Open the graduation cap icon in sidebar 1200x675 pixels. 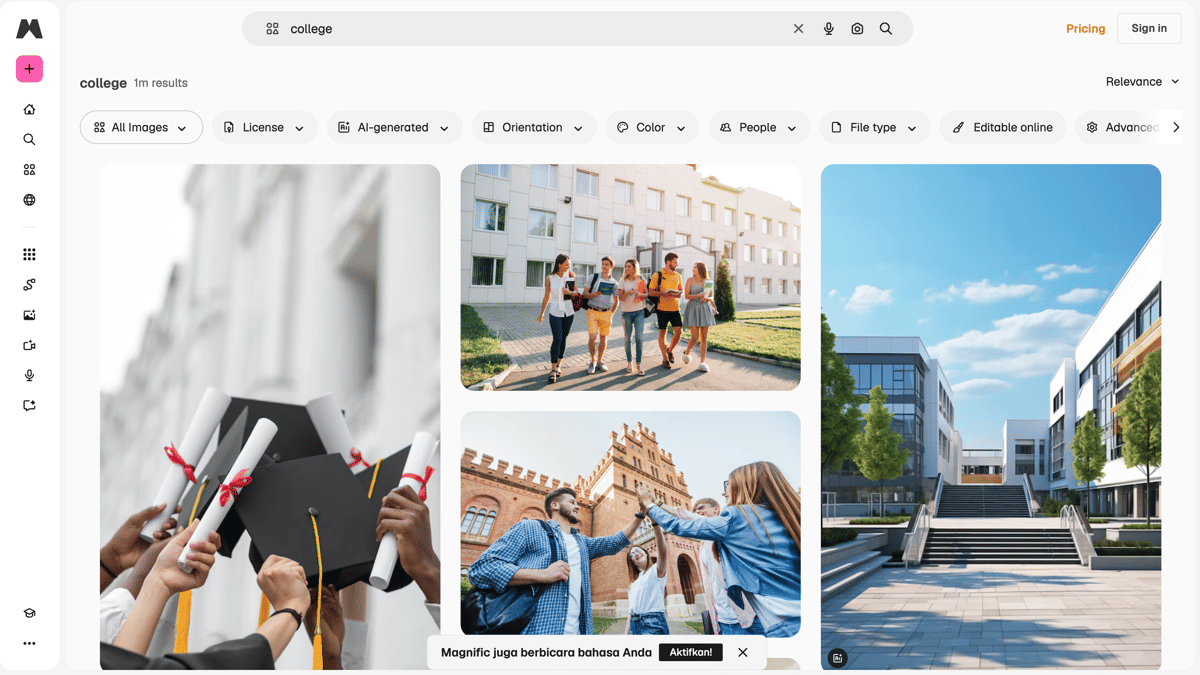point(29,613)
